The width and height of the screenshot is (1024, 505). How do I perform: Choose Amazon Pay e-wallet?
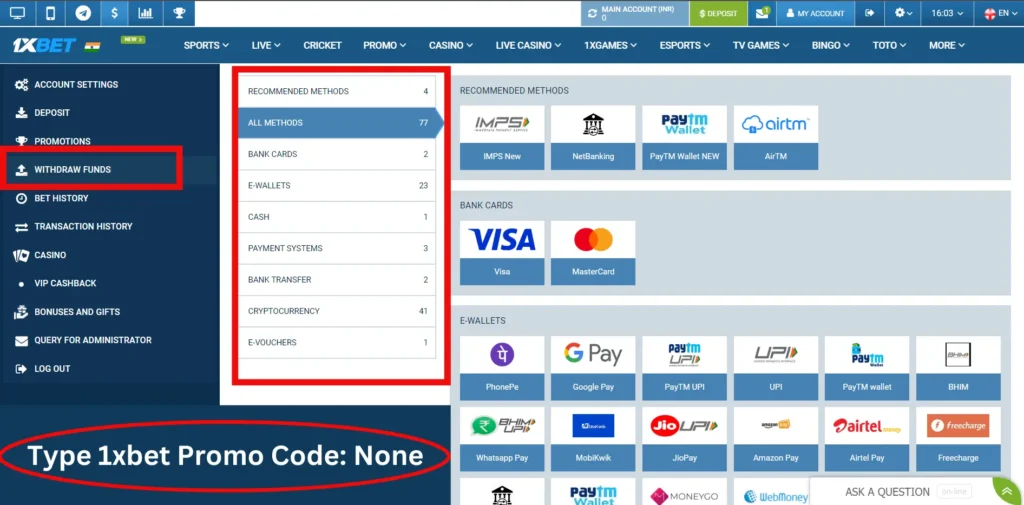pyautogui.click(x=776, y=439)
